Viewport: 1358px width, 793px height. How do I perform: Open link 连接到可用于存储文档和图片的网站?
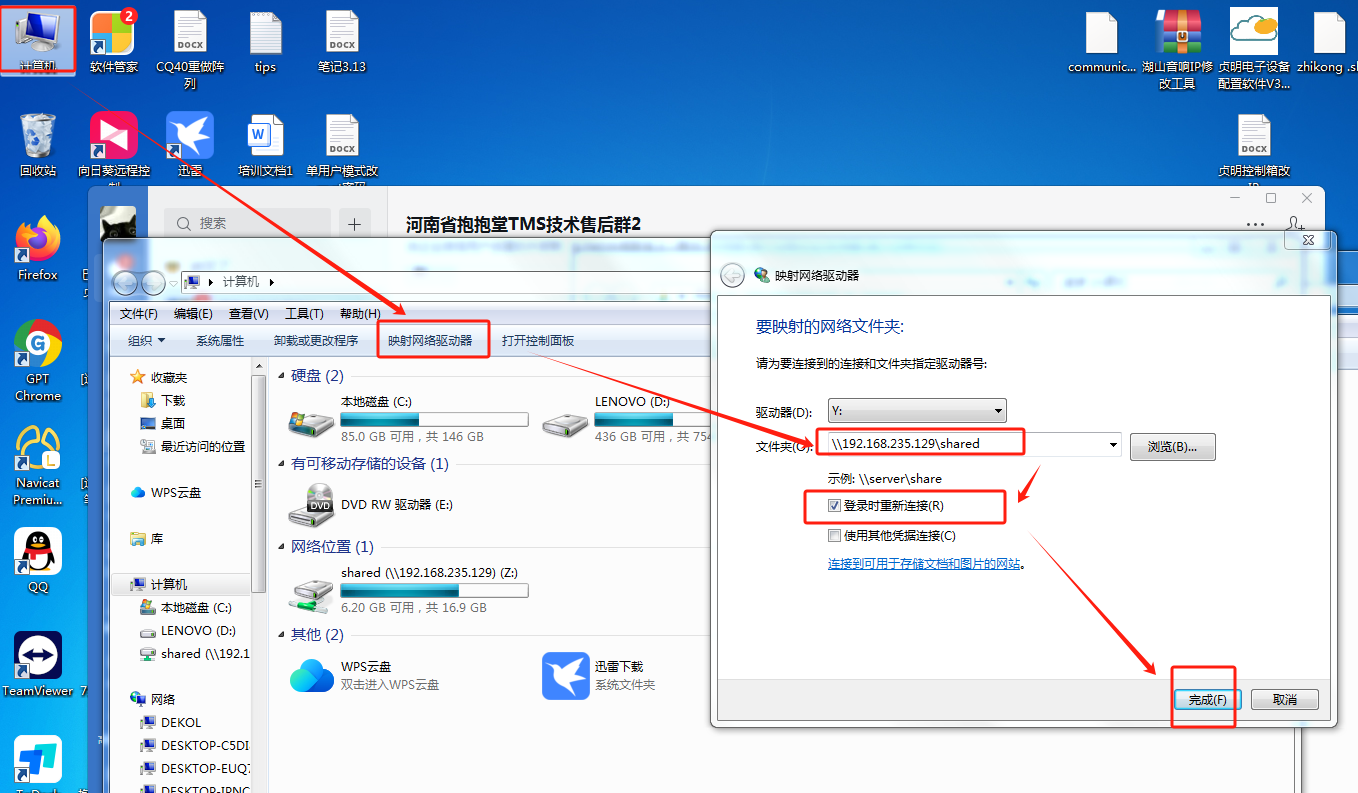(924, 564)
